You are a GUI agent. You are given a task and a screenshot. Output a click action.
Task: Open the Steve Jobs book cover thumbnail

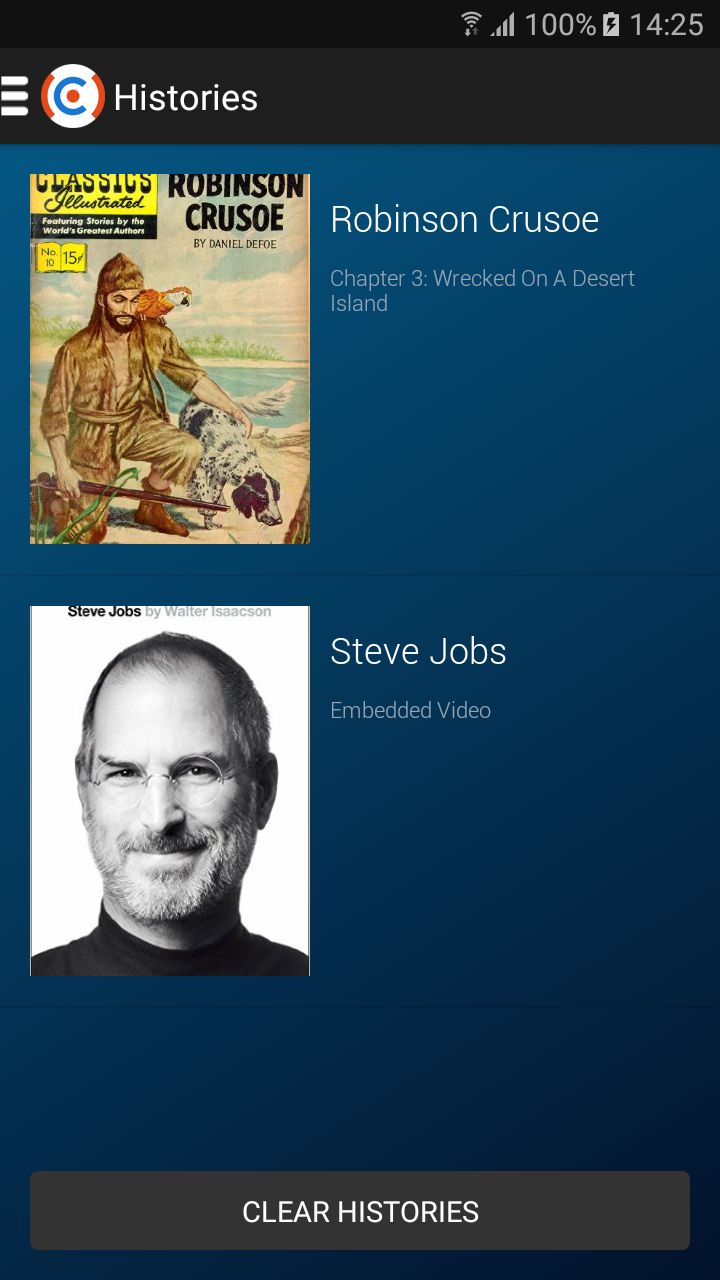[x=170, y=790]
